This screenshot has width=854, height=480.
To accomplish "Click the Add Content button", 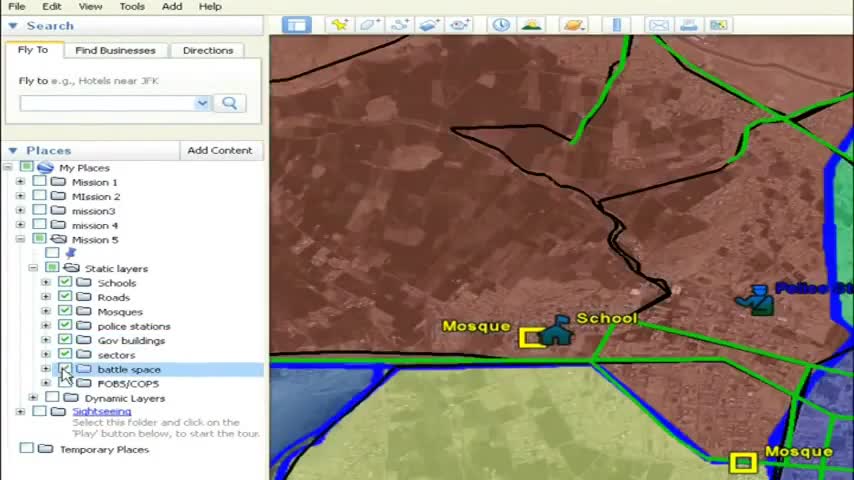I will pyautogui.click(x=220, y=150).
